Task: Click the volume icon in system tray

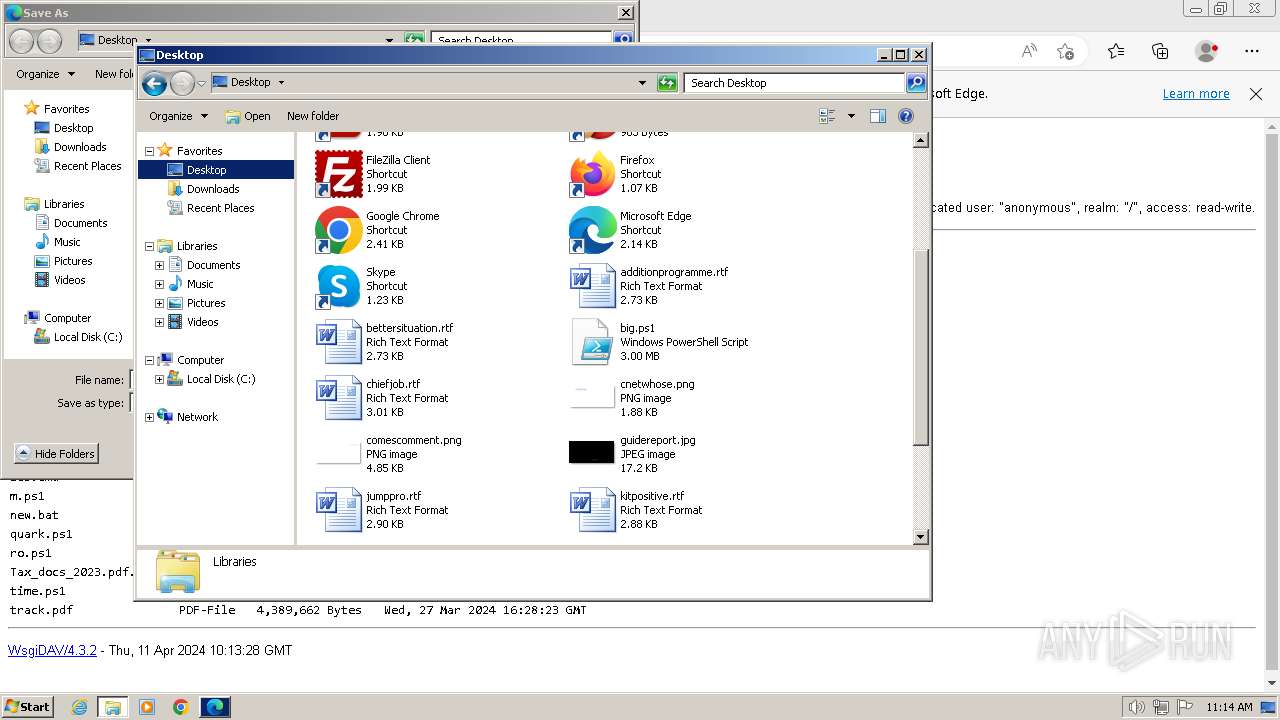Action: point(1137,707)
